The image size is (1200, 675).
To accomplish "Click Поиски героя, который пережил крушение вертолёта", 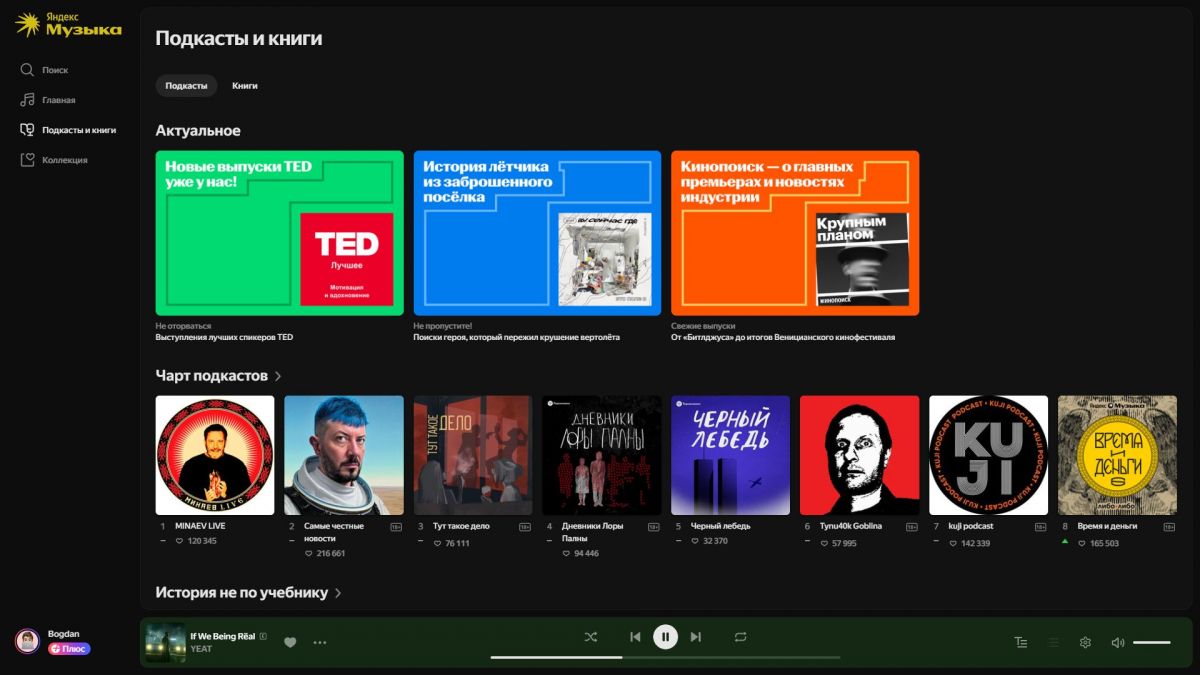I will [516, 338].
